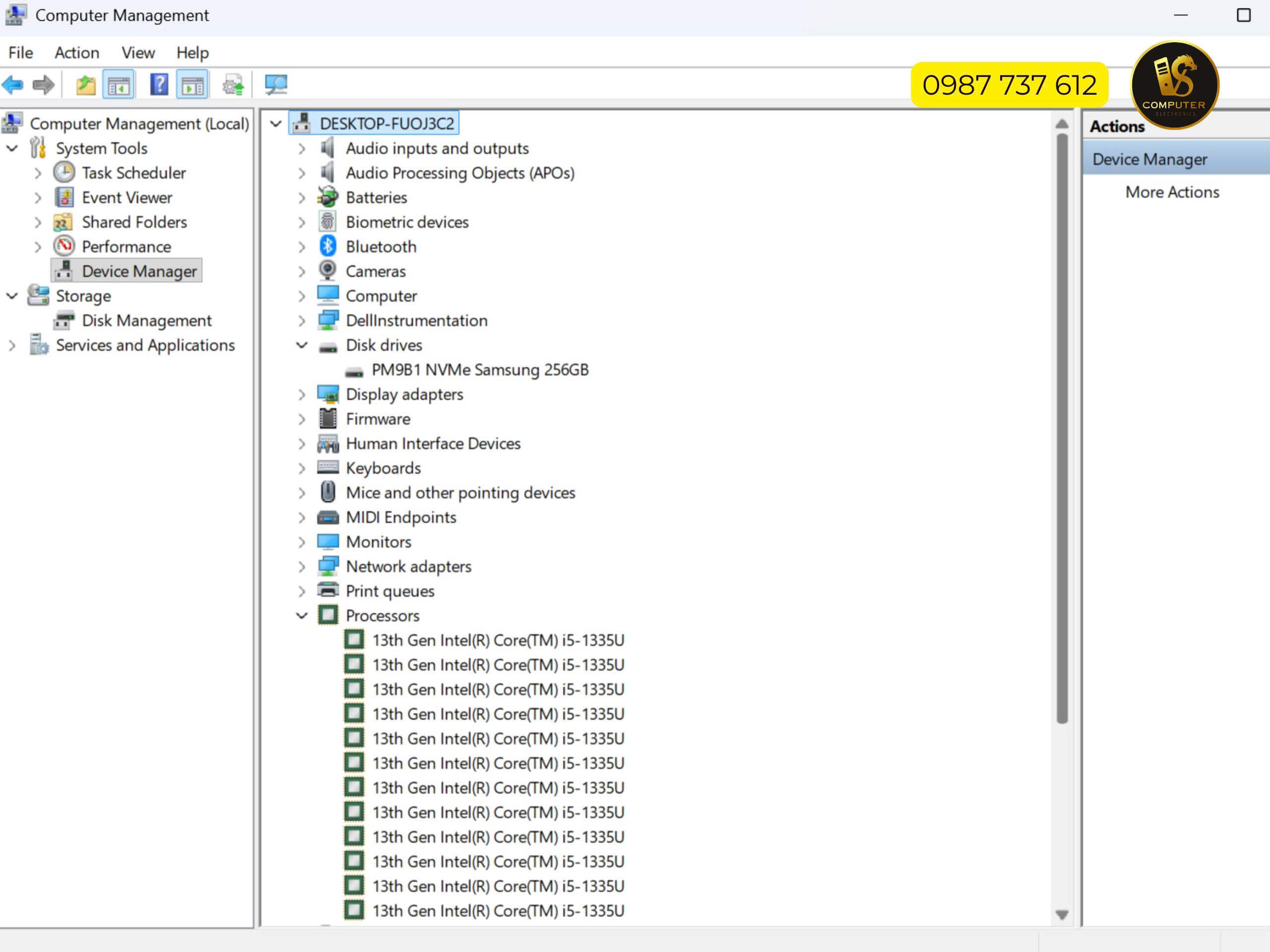Click the Performance gauge icon
The height and width of the screenshot is (952, 1270).
pyautogui.click(x=63, y=246)
